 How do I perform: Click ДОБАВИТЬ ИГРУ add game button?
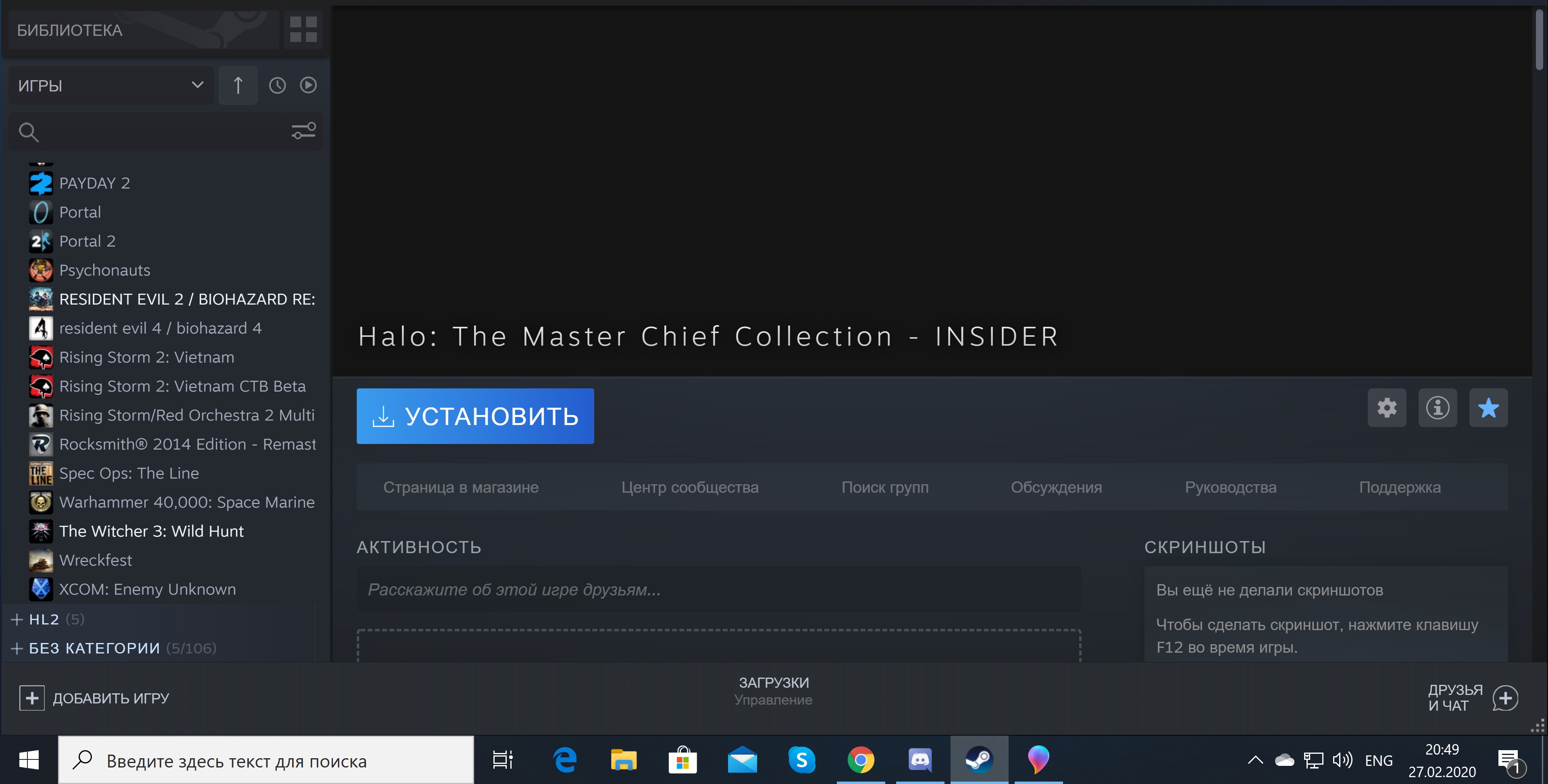(94, 698)
